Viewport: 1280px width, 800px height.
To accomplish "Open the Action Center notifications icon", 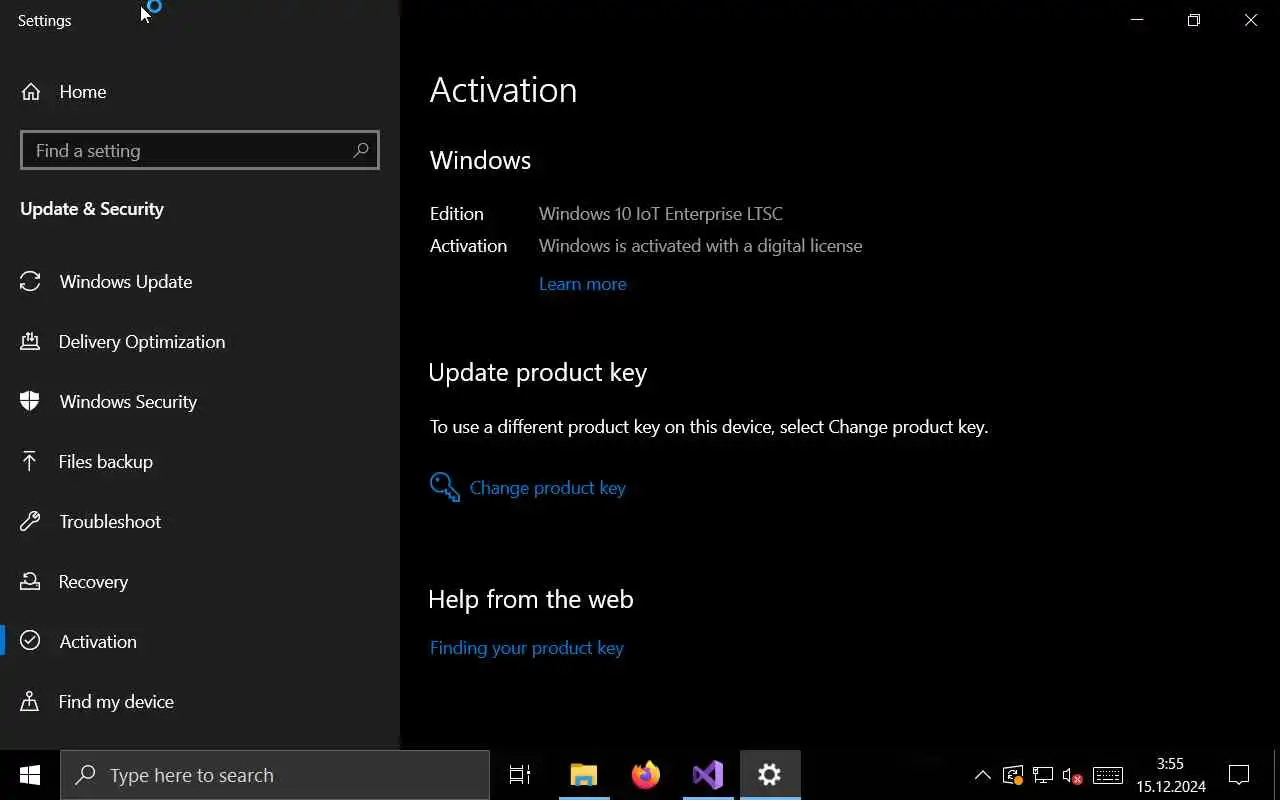I will (1239, 775).
